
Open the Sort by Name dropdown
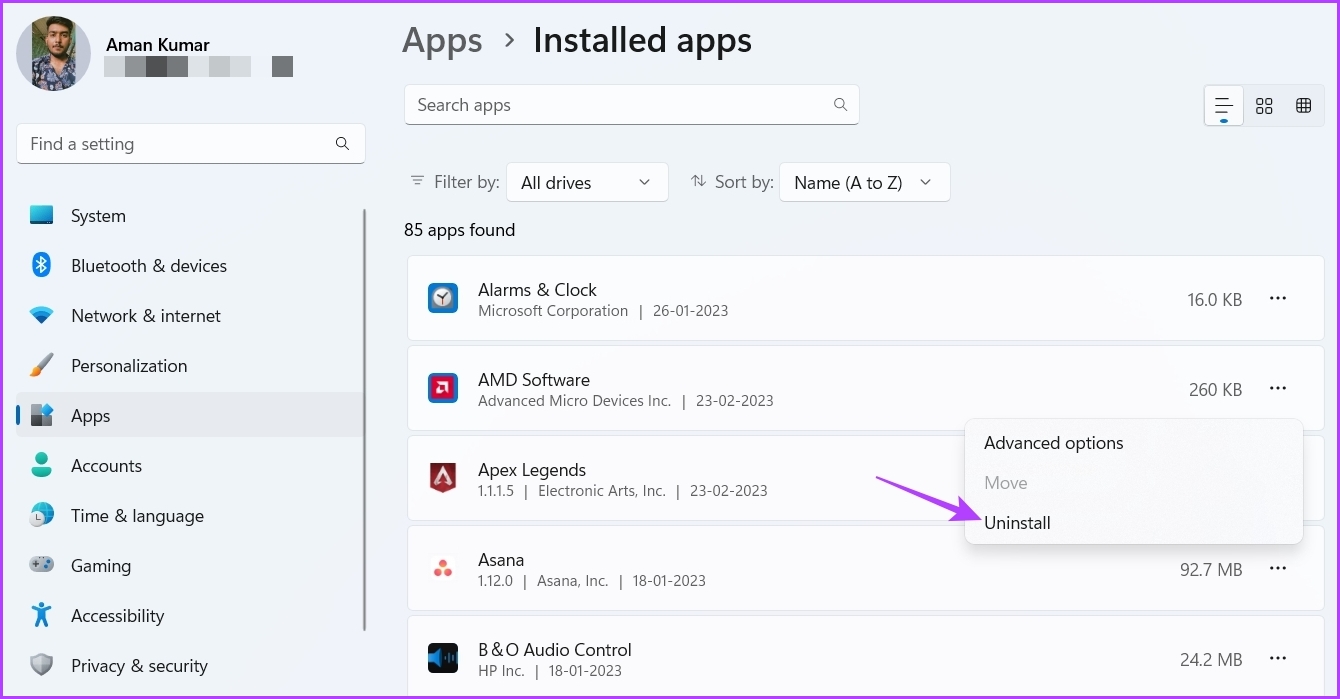[864, 182]
